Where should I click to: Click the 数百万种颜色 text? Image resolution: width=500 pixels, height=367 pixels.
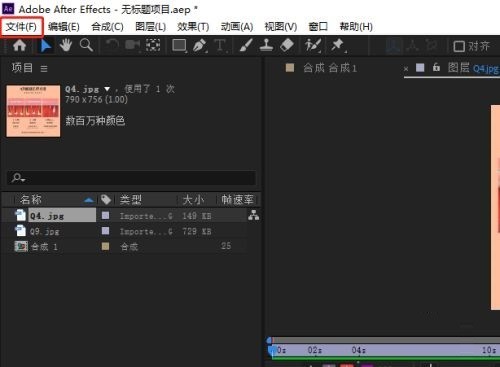[95, 120]
